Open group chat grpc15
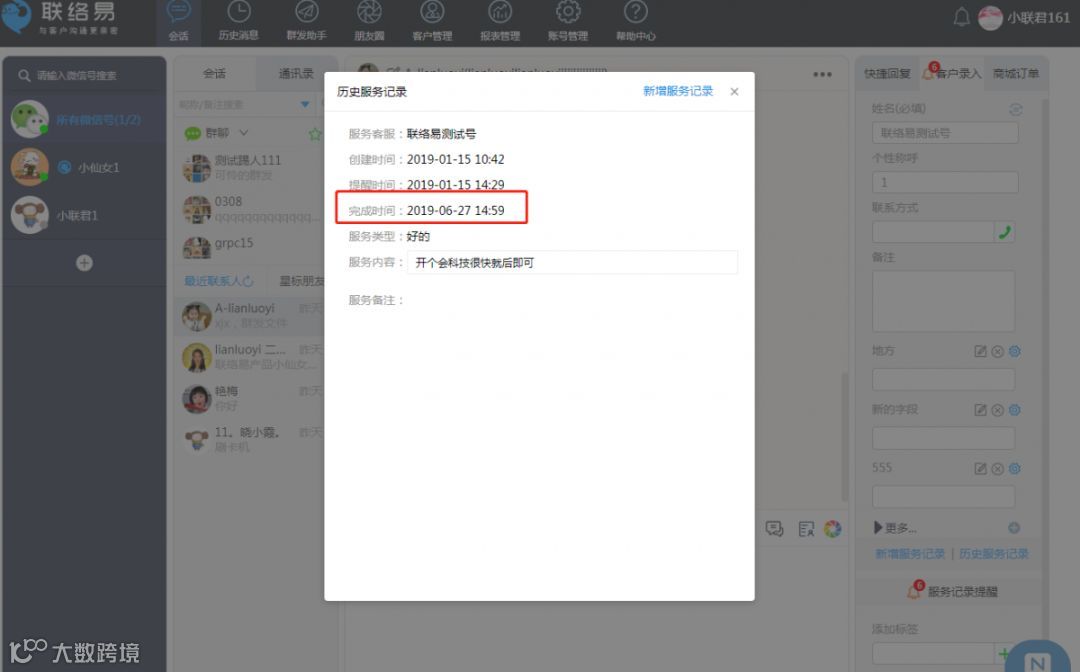This screenshot has width=1080, height=672. [x=249, y=247]
